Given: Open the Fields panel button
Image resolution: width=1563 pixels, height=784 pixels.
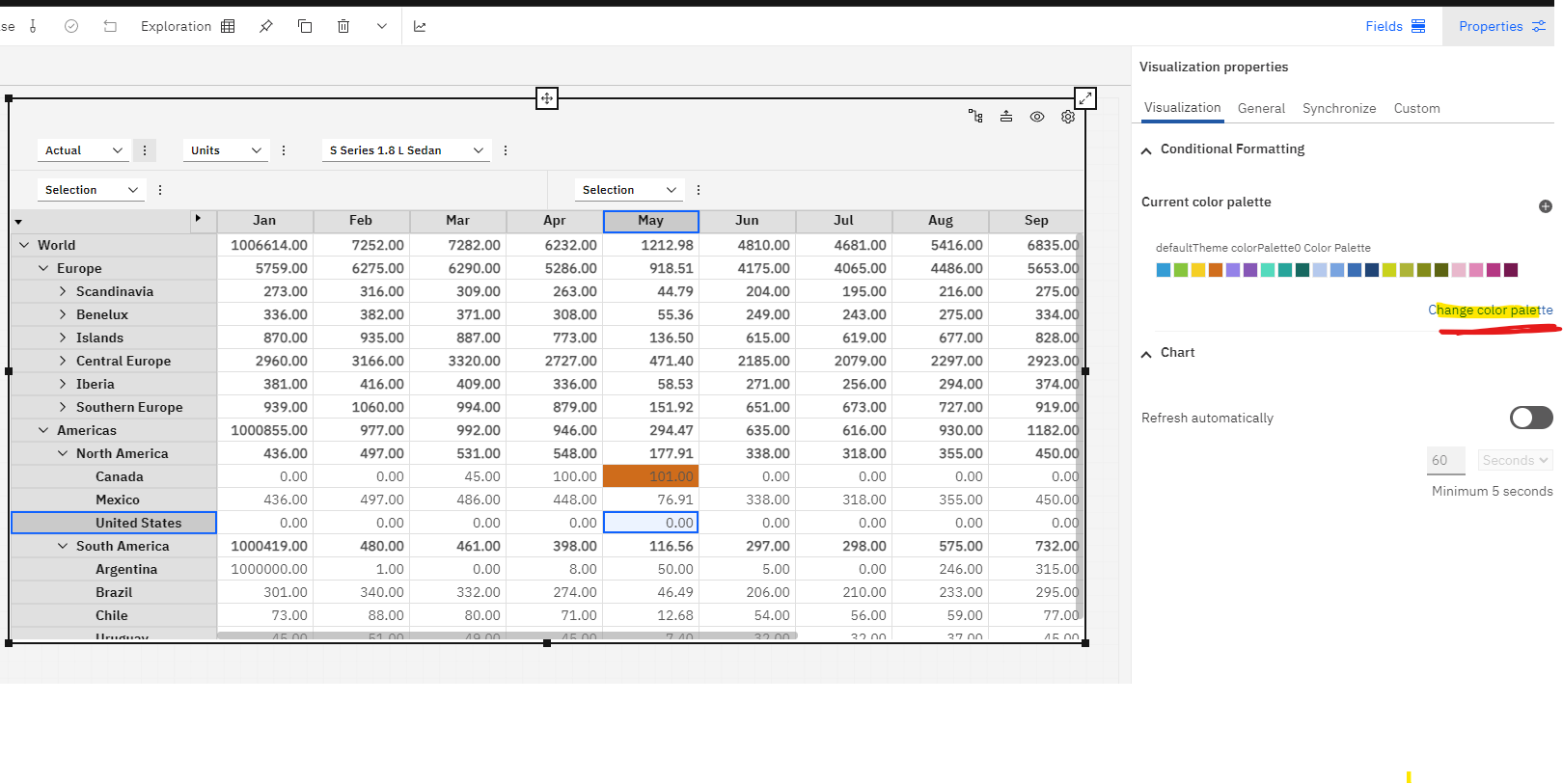Looking at the screenshot, I should click(1395, 26).
